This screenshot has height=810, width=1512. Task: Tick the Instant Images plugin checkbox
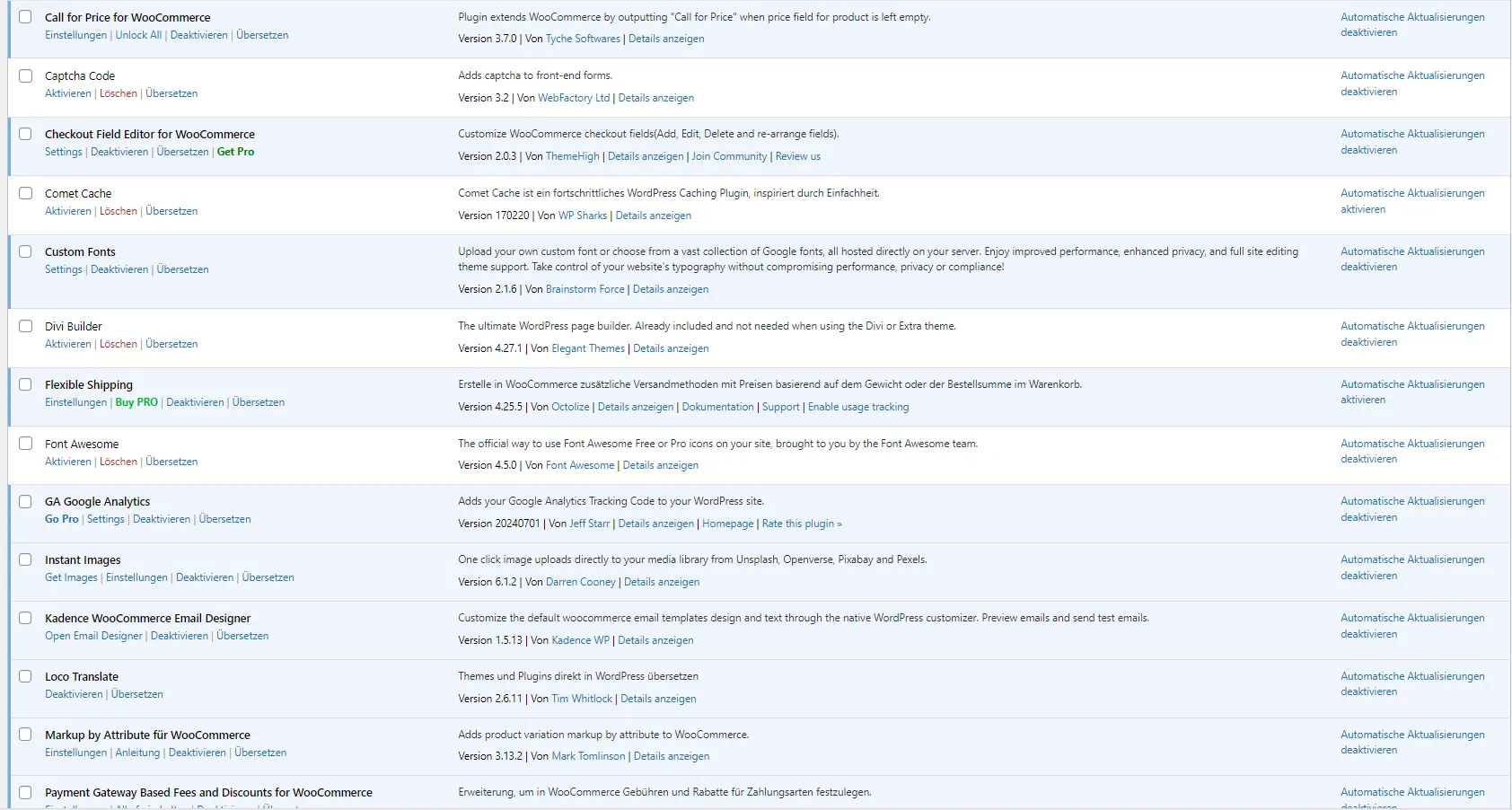pyautogui.click(x=25, y=559)
